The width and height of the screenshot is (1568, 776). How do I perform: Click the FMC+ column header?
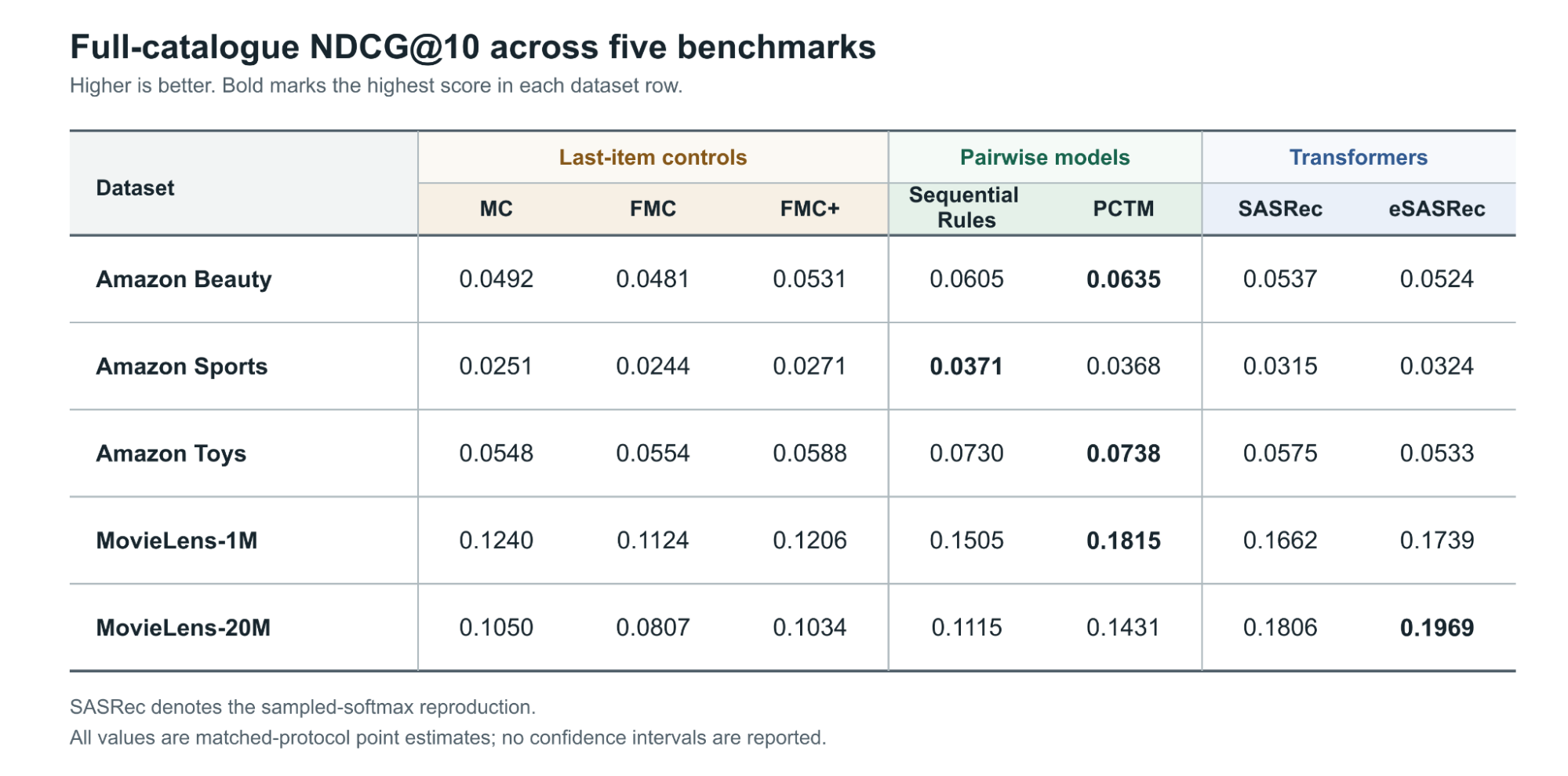(x=809, y=209)
